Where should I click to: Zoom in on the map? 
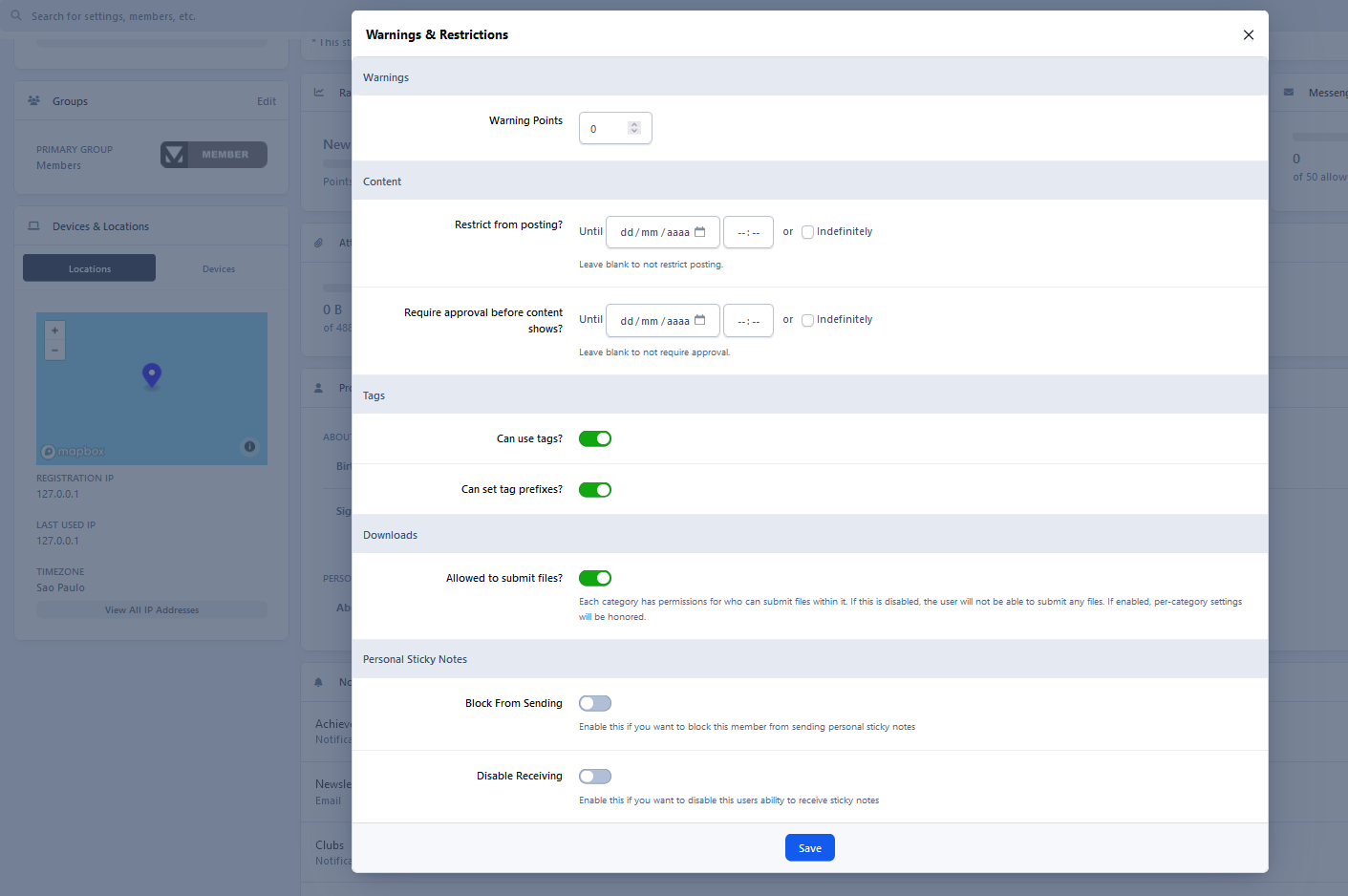click(x=54, y=331)
